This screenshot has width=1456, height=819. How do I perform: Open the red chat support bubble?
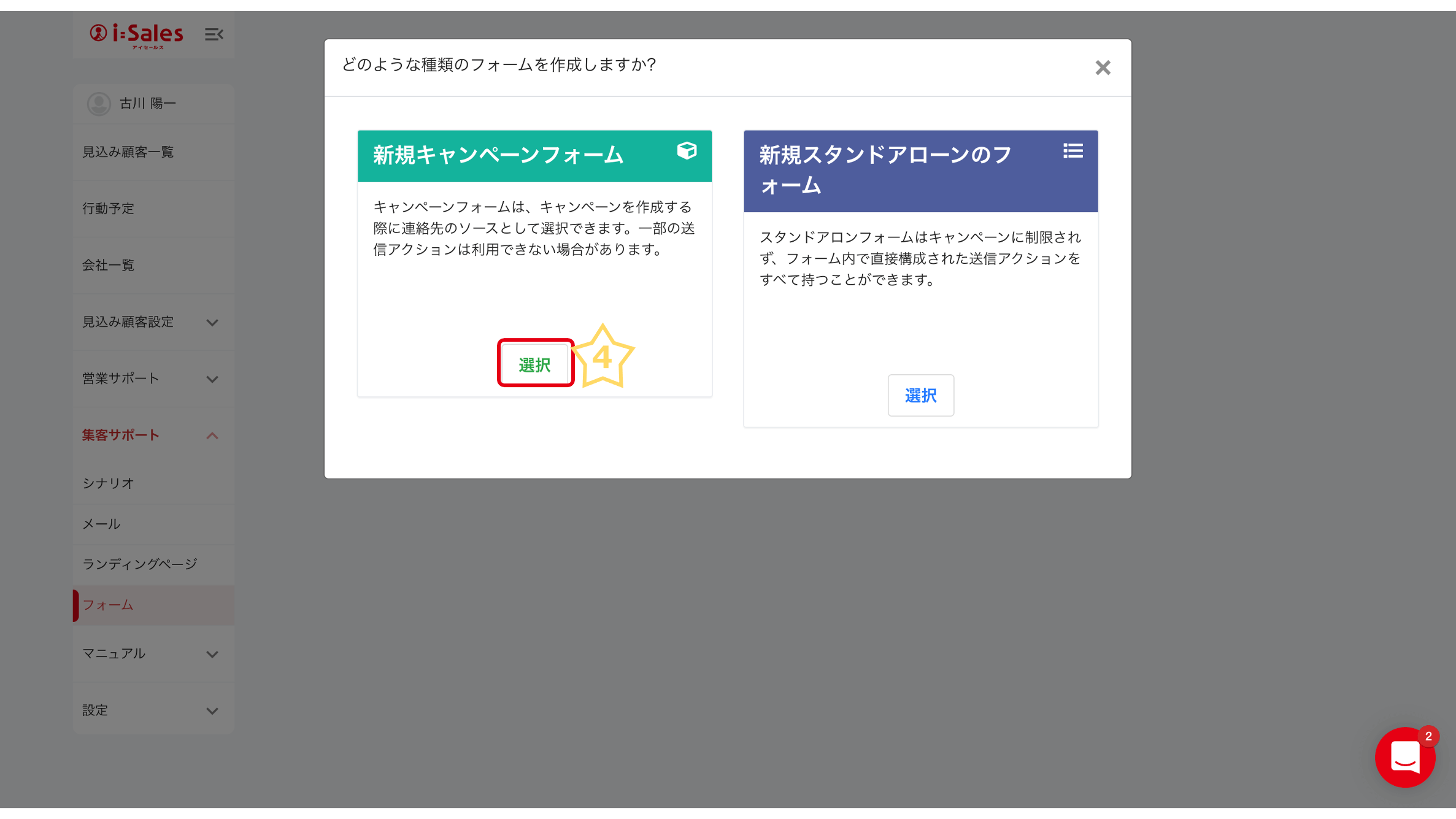click(1404, 757)
